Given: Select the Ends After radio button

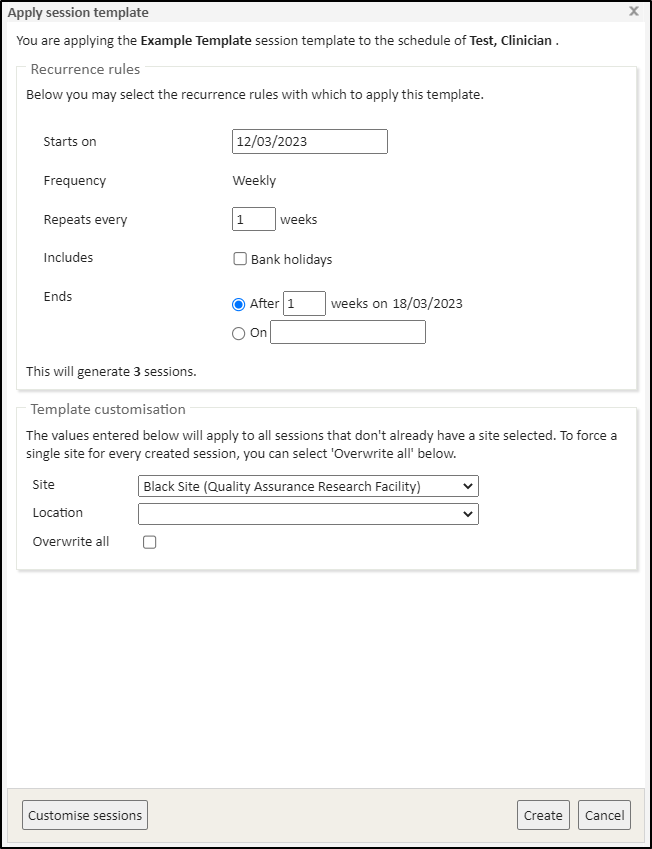Looking at the screenshot, I should [x=239, y=304].
